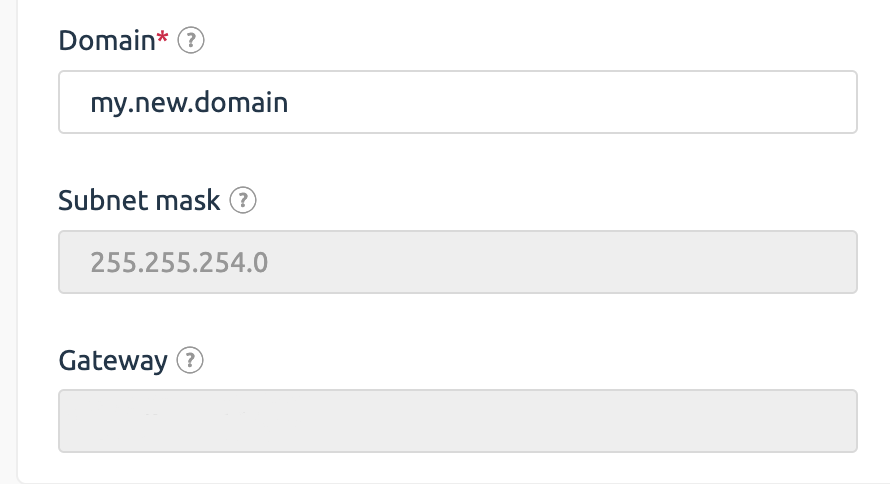Click the word 'domain' in my.new.domain
The width and height of the screenshot is (890, 484).
[x=241, y=102]
